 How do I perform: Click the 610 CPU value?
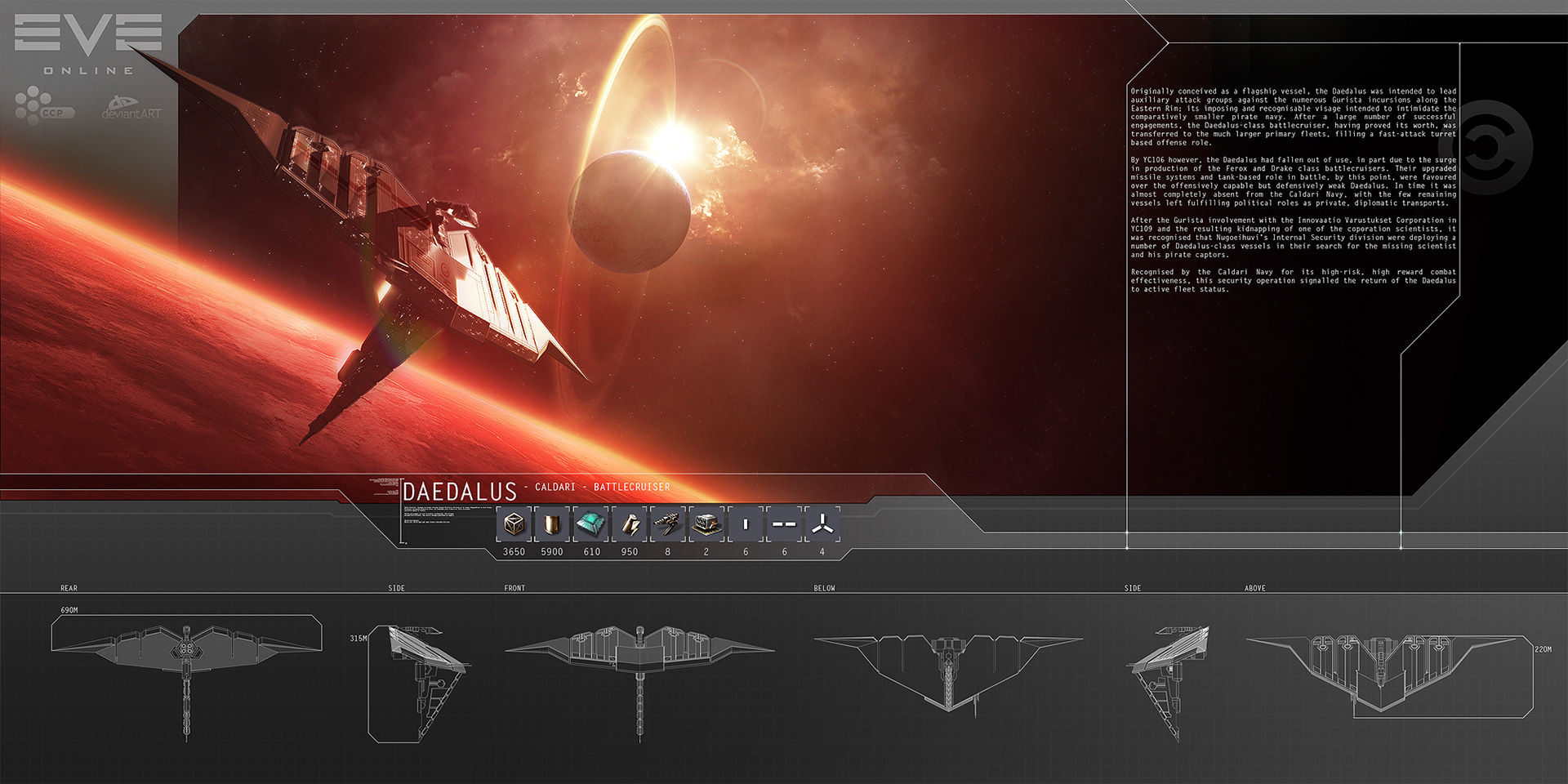pyautogui.click(x=592, y=552)
